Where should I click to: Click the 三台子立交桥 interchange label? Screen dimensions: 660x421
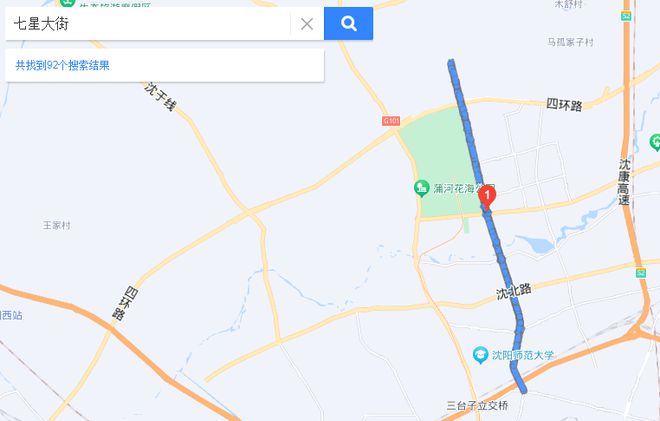pos(477,406)
